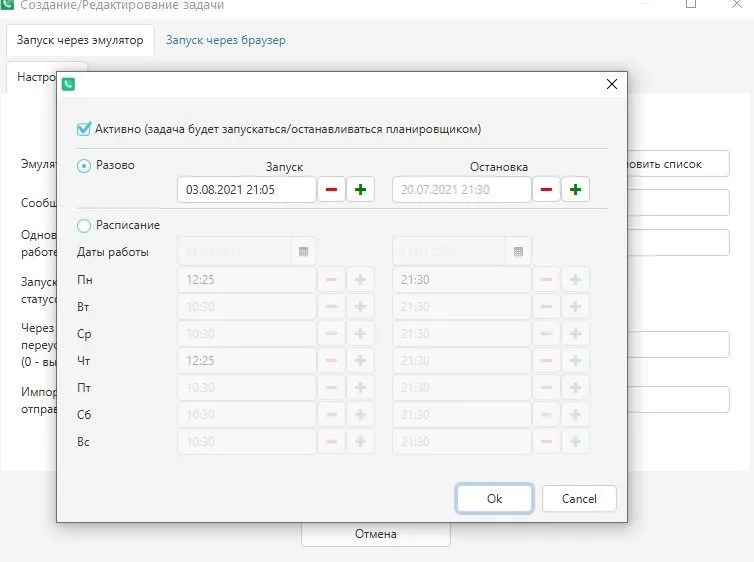Image resolution: width=754 pixels, height=562 pixels.
Task: Minus button for Сб start time
Action: pos(331,414)
